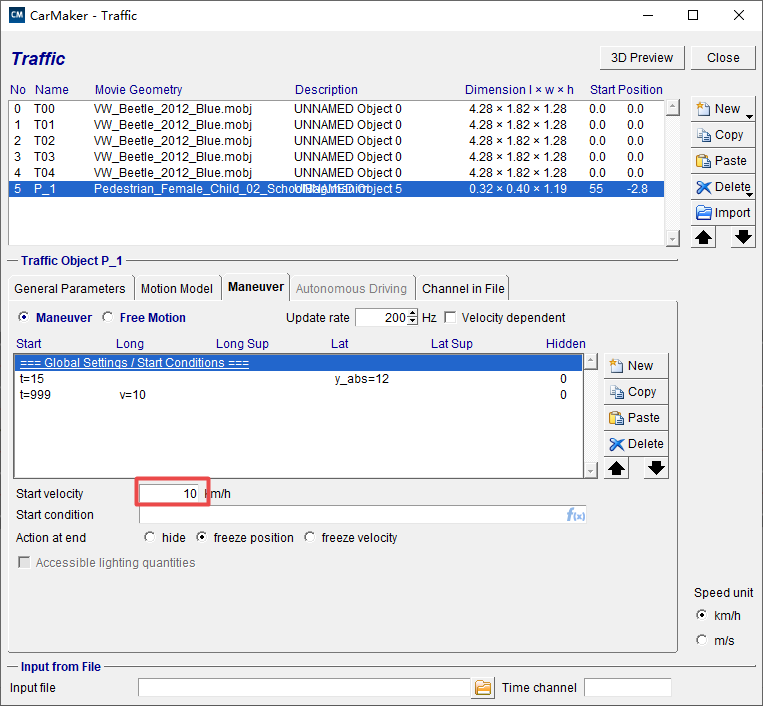
Task: Click the y_abs=12 lateral value
Action: (362, 379)
